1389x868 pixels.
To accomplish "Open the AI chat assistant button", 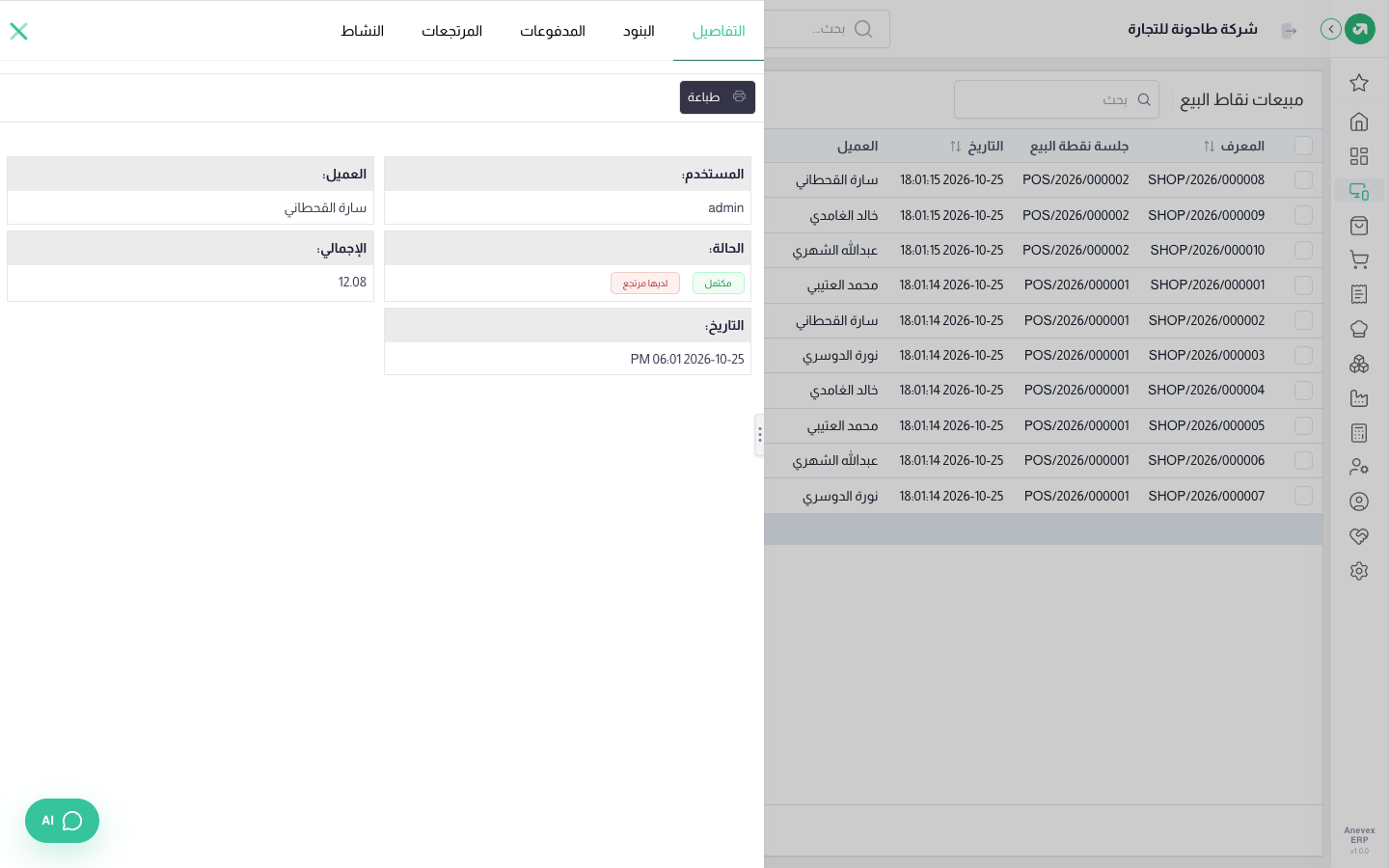I will pyautogui.click(x=62, y=821).
